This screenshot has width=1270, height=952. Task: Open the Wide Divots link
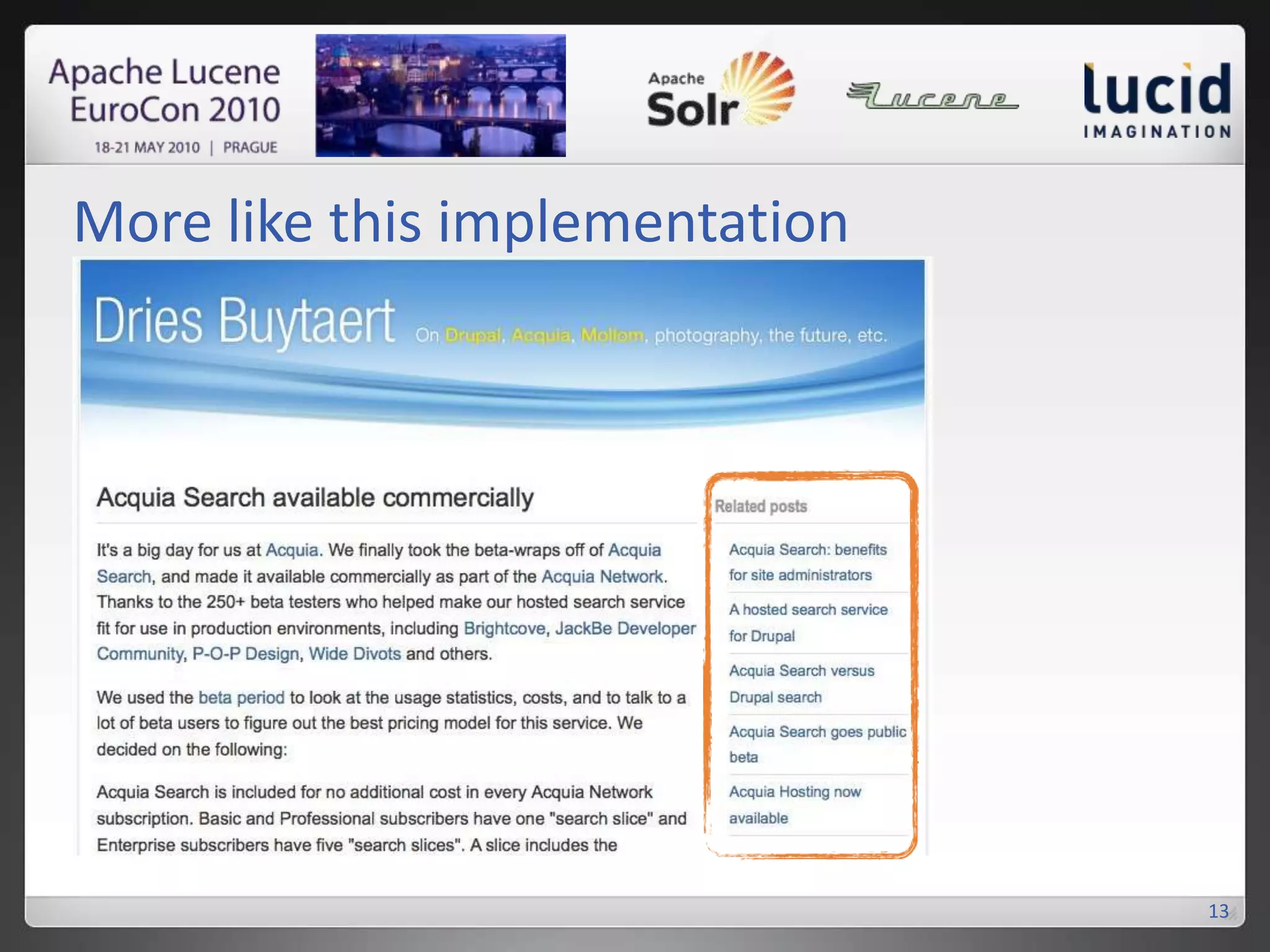coord(355,654)
